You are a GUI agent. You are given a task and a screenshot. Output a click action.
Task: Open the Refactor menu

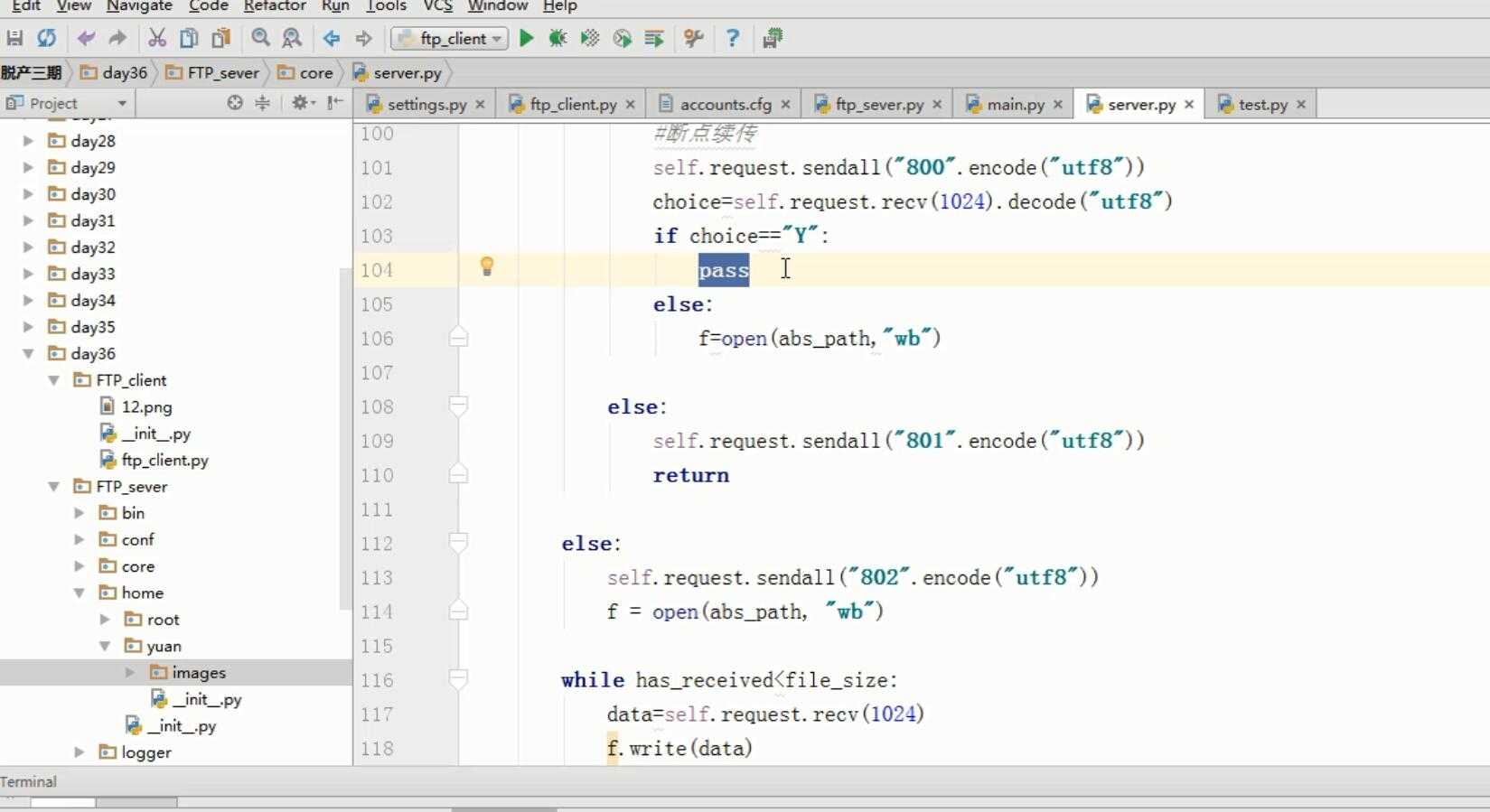coord(275,6)
